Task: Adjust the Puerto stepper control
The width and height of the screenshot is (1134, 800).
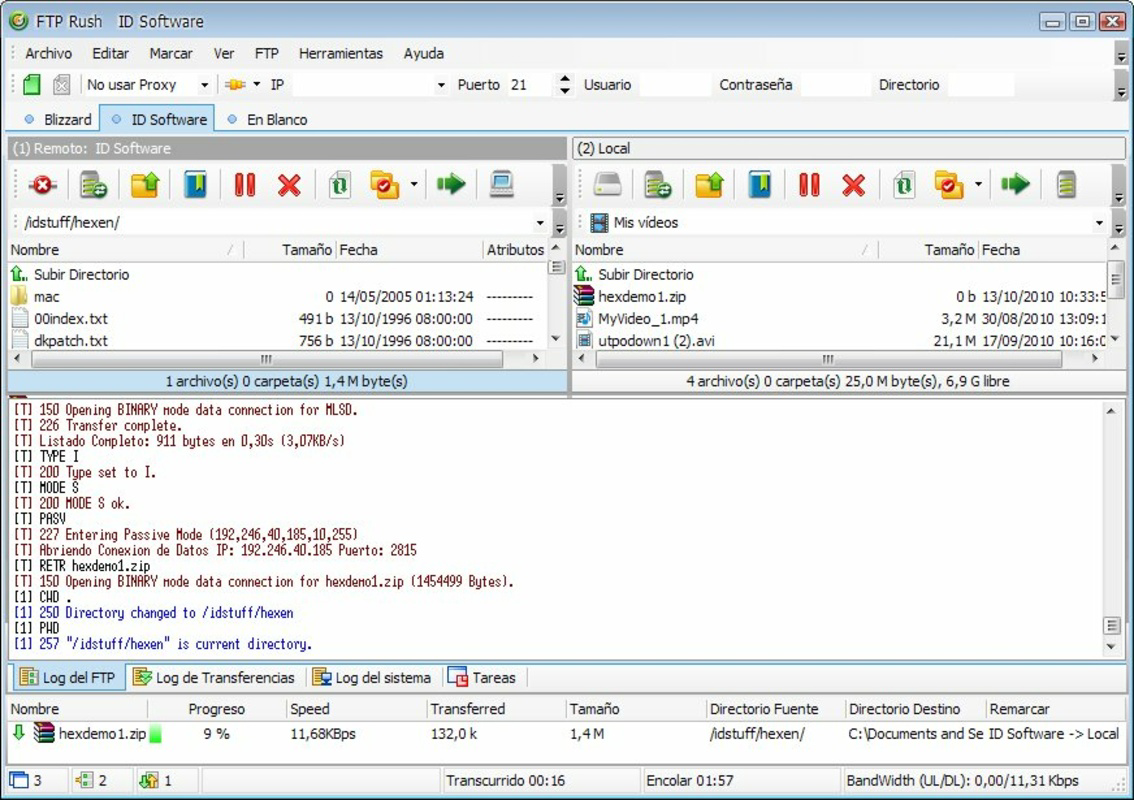Action: coord(562,85)
